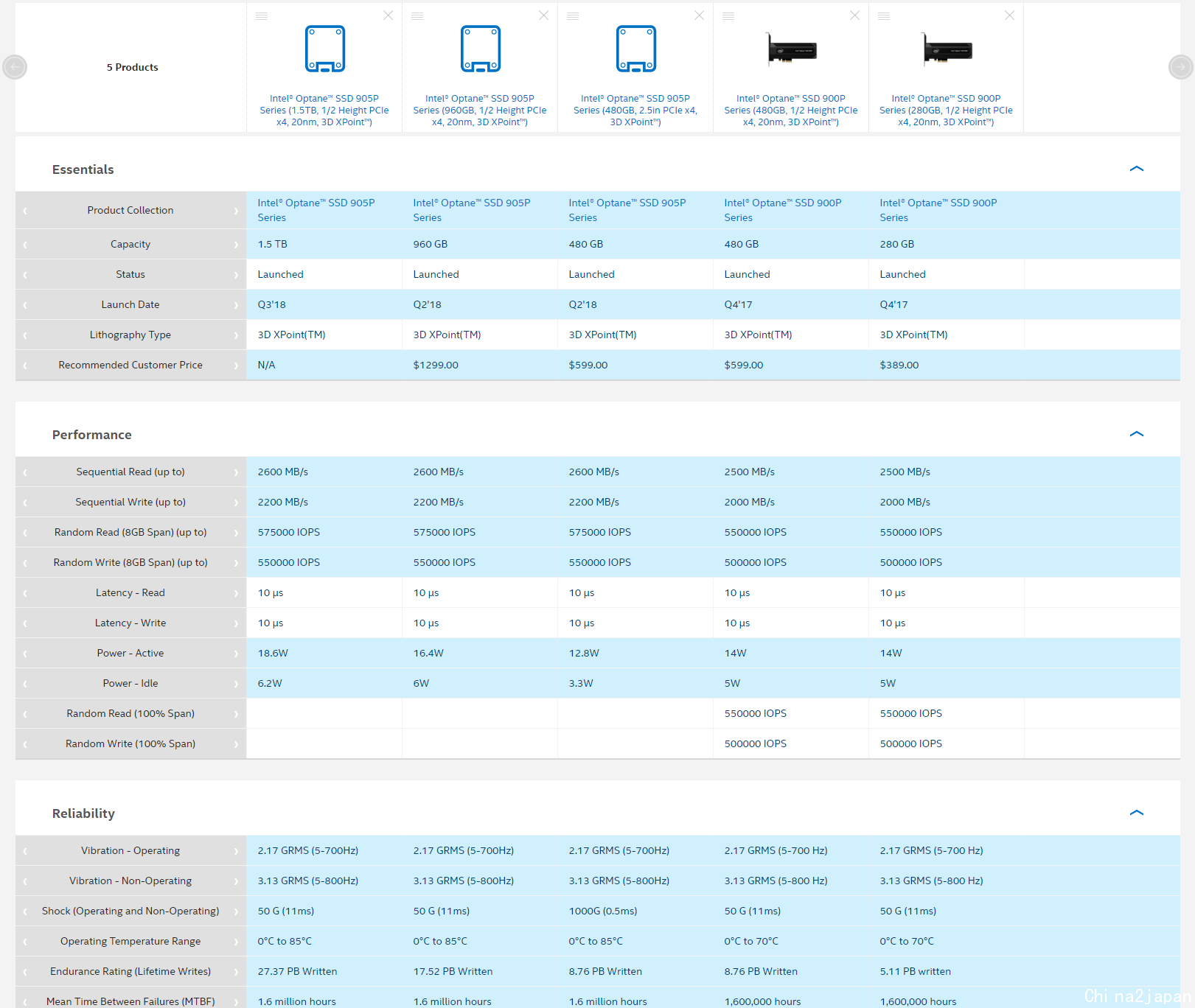
Task: Collapse the Reliability section
Action: point(1136,813)
